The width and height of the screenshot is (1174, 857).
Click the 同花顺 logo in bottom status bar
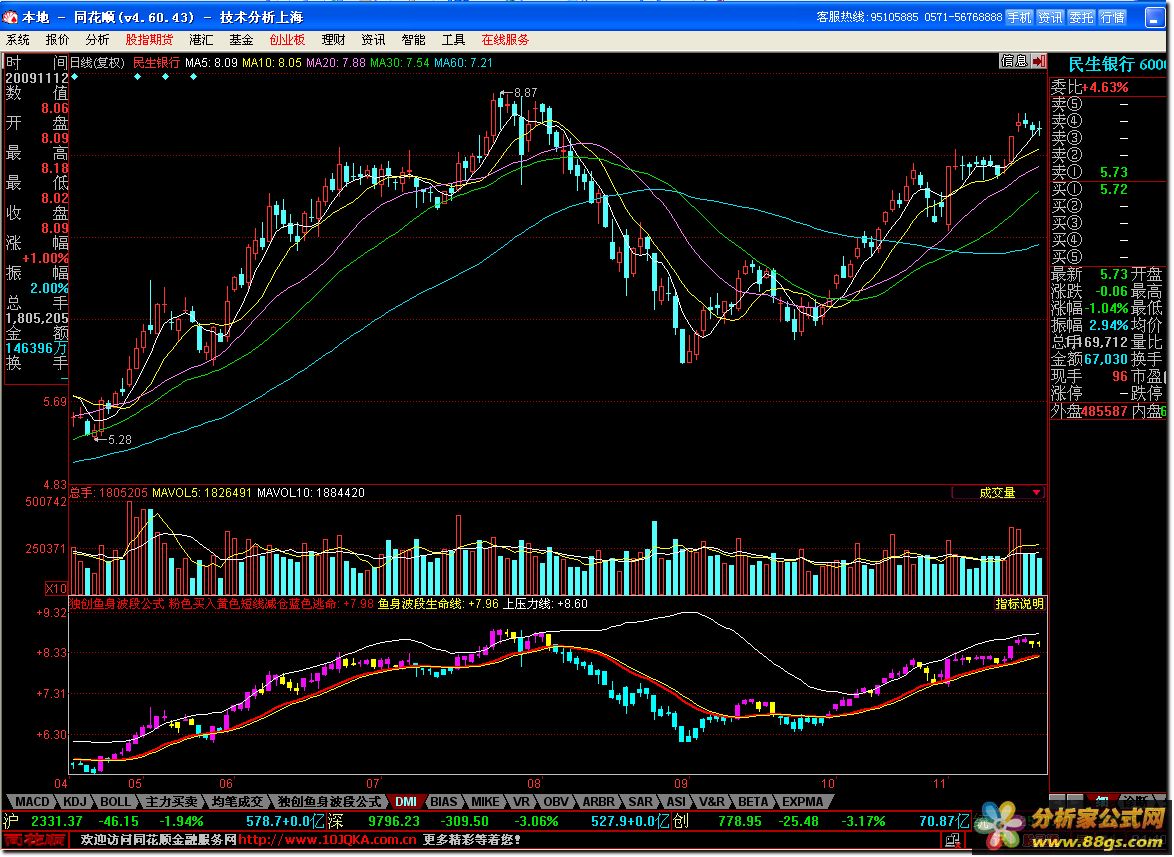(x=34, y=841)
